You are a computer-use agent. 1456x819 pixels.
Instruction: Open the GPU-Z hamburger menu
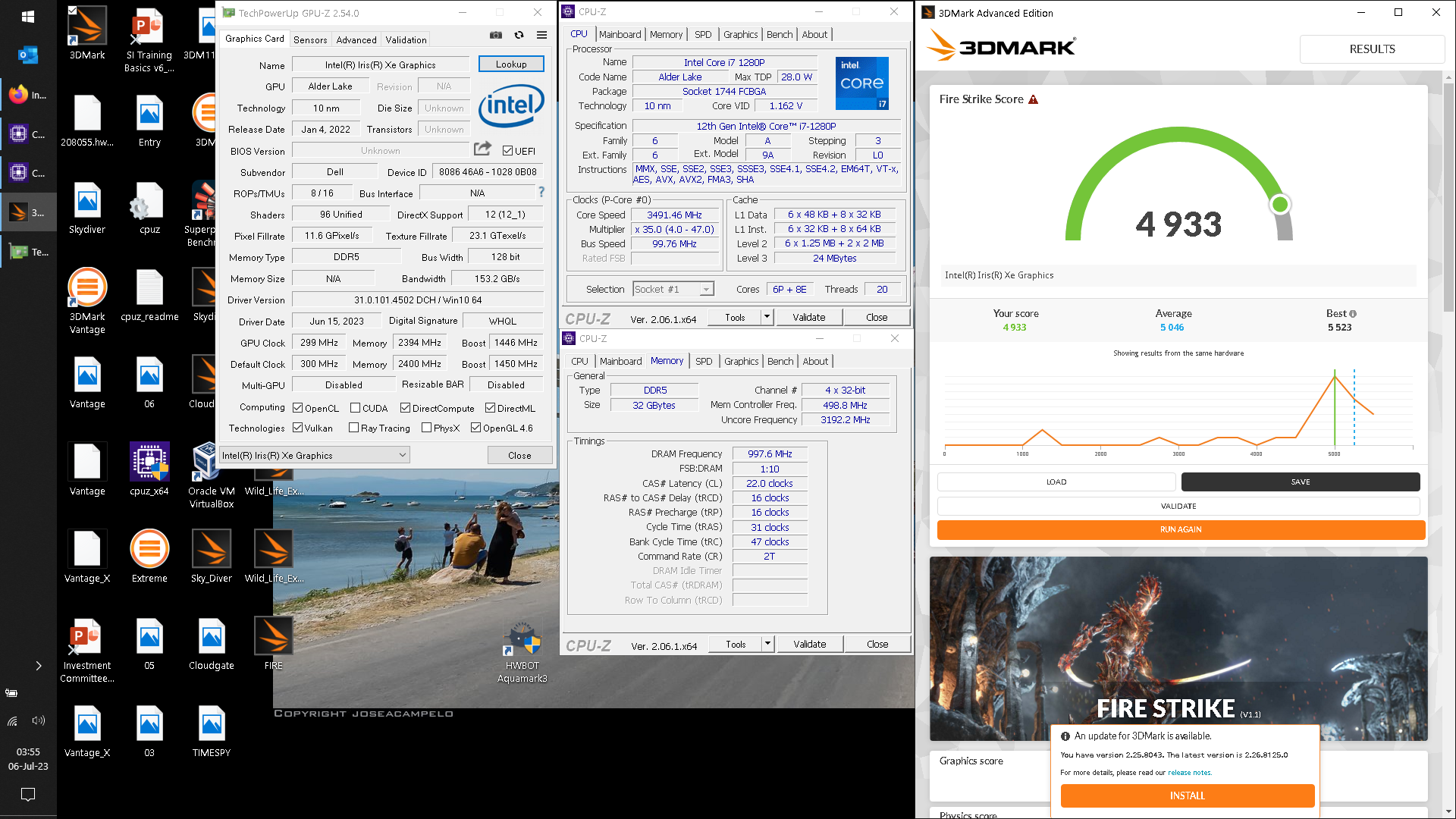[541, 35]
